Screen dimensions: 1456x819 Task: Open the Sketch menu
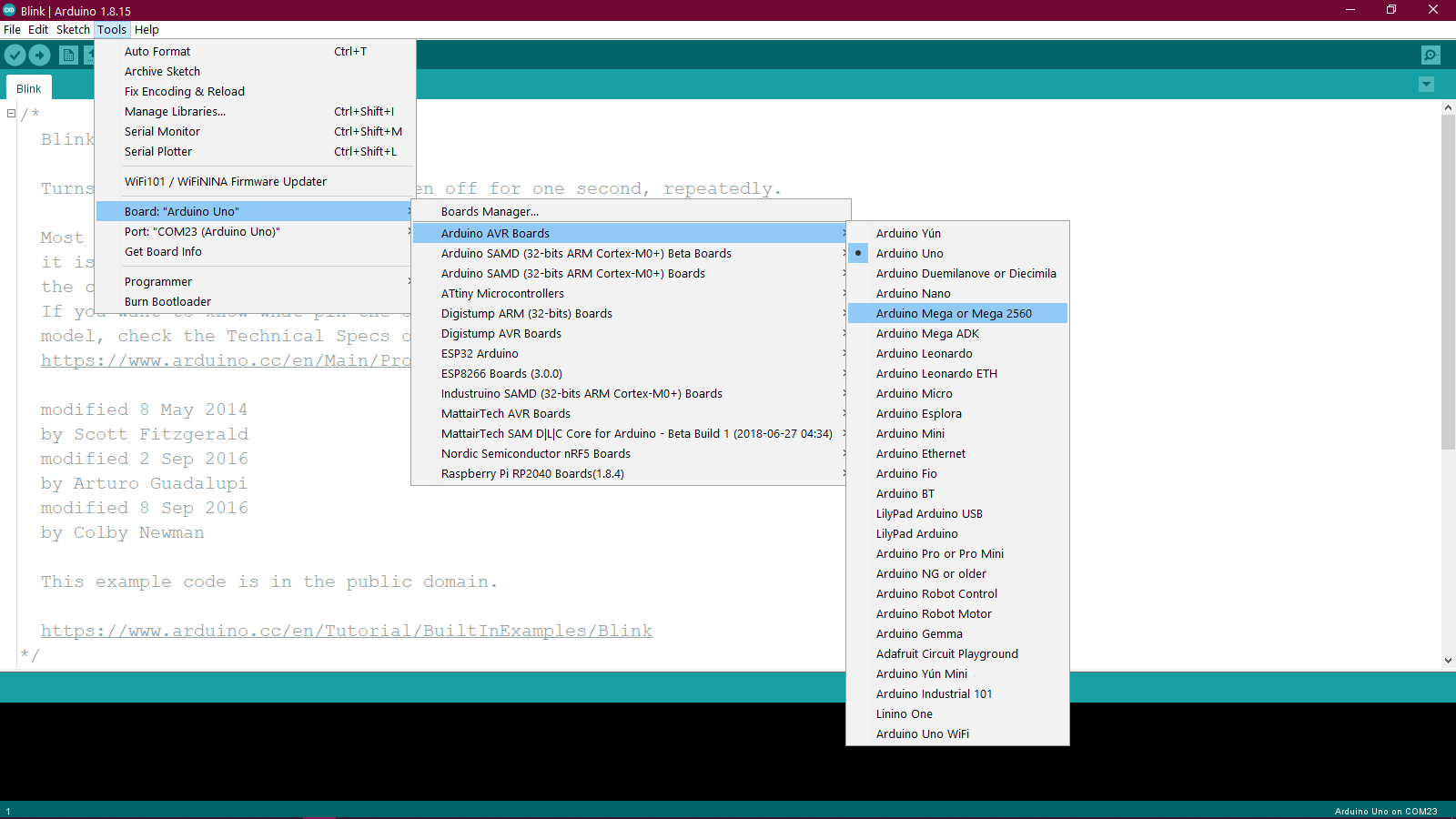pyautogui.click(x=73, y=29)
